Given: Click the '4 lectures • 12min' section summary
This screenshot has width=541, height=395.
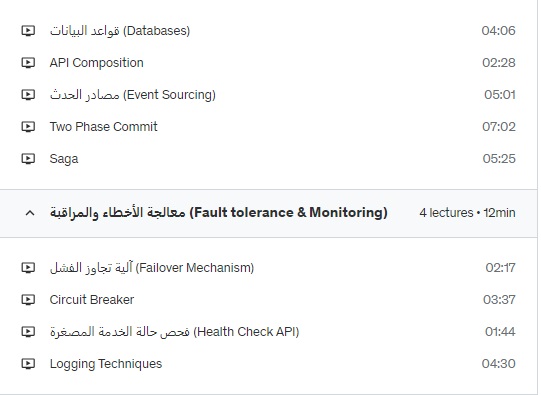Looking at the screenshot, I should point(468,213).
